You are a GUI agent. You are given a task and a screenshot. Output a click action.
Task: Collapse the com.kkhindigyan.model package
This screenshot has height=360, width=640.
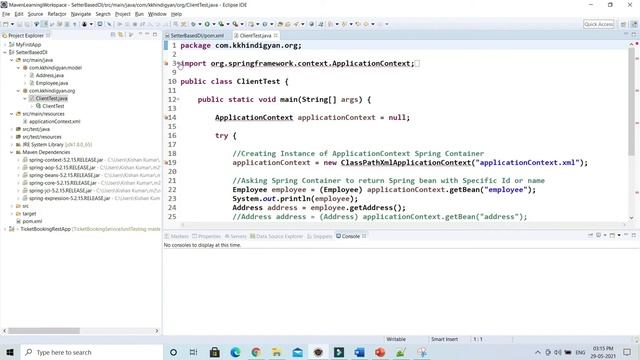click(x=18, y=68)
